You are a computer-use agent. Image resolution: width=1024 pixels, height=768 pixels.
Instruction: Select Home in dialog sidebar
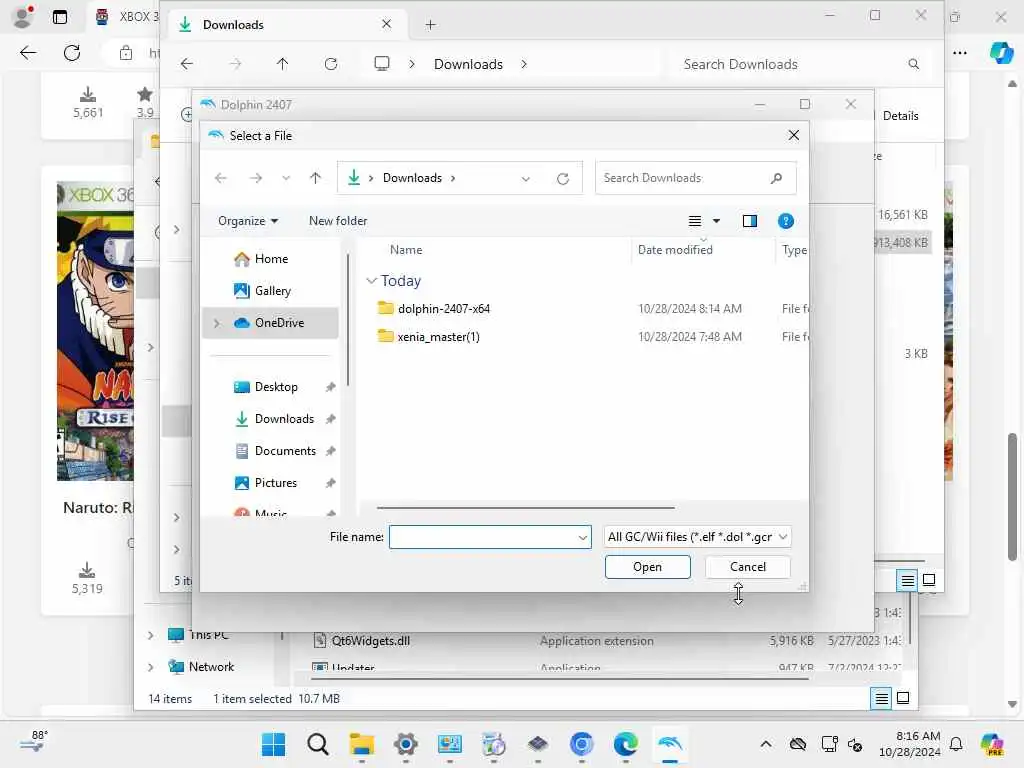270,259
